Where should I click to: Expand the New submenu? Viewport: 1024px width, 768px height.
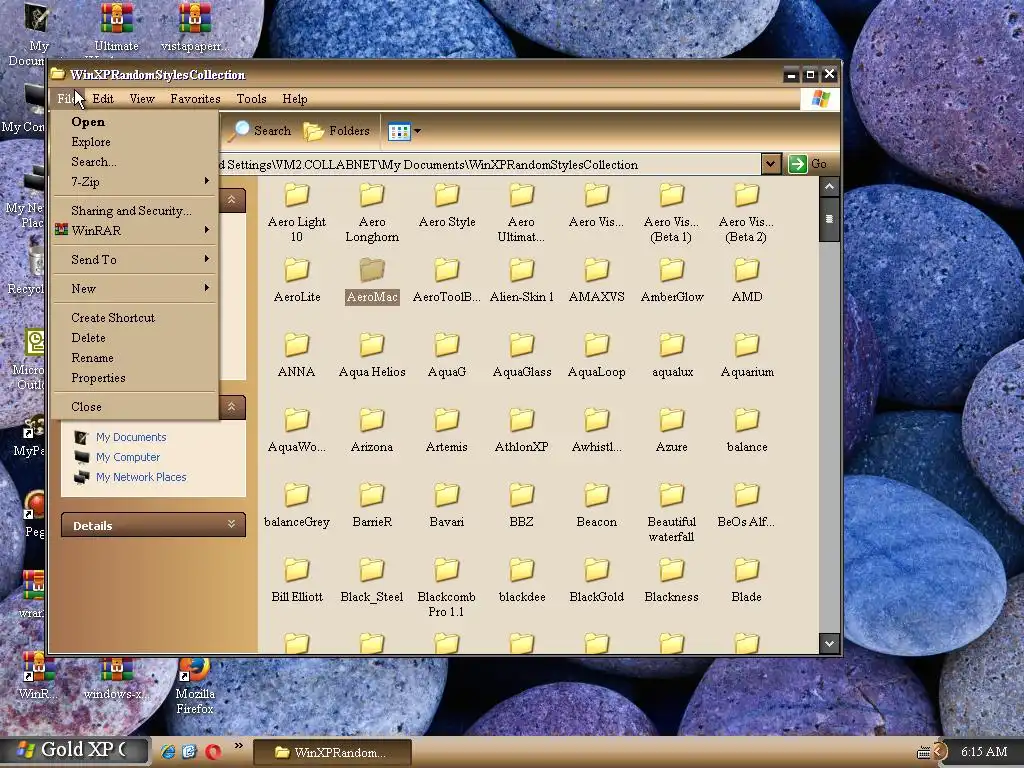(135, 288)
